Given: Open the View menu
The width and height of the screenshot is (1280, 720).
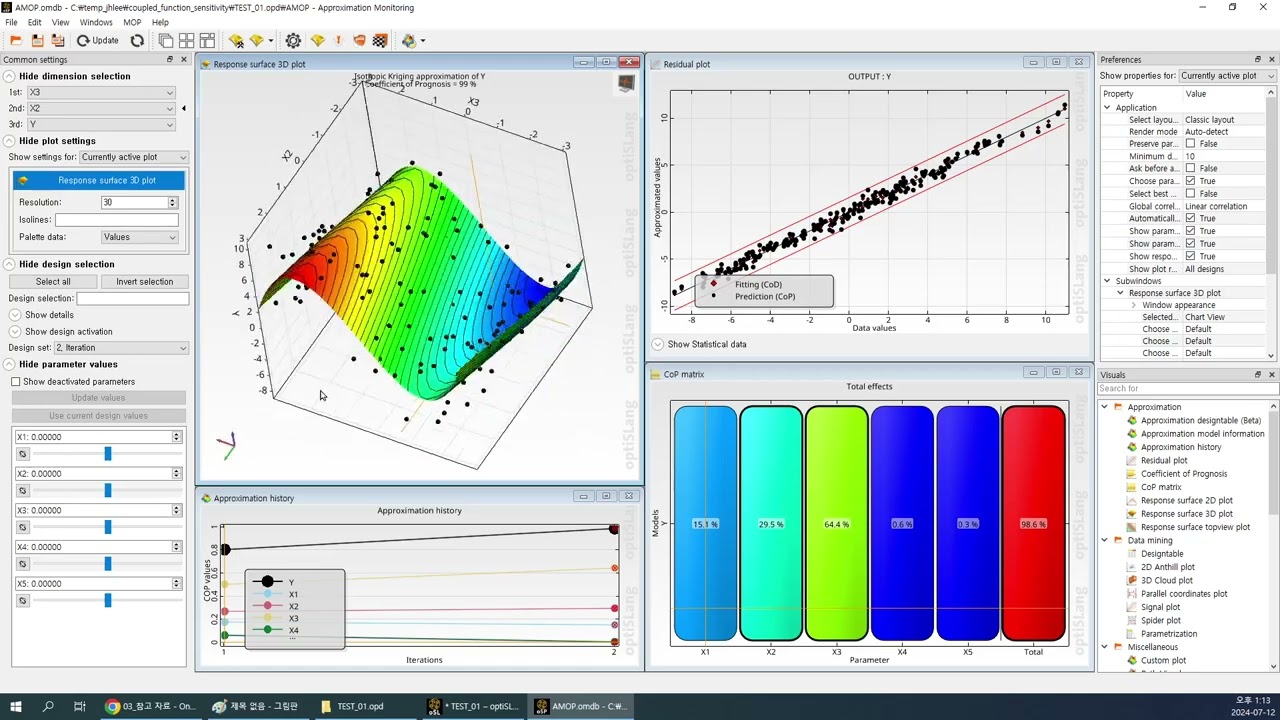Looking at the screenshot, I should click(x=60, y=22).
